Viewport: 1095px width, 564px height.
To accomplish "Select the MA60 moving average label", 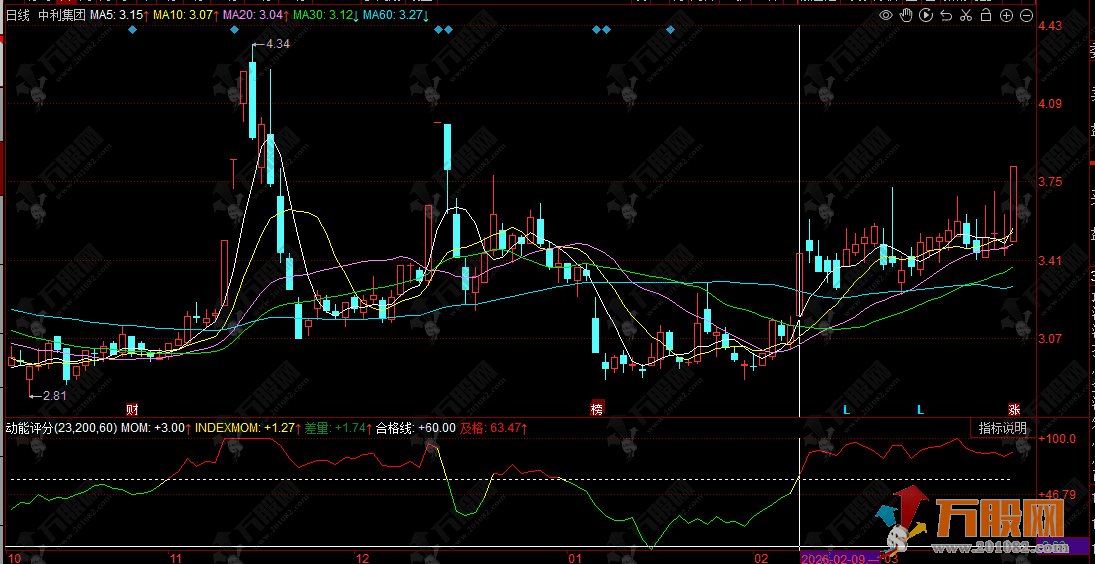I will (396, 16).
